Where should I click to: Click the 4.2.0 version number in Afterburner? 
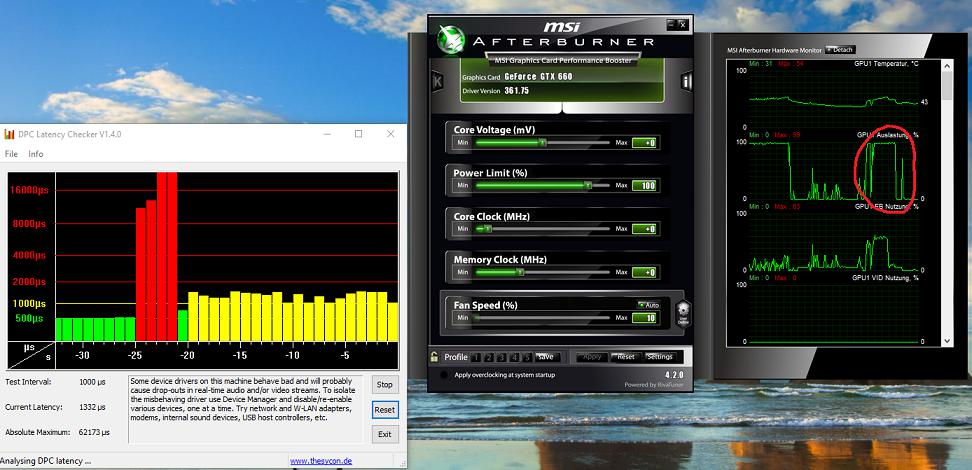point(674,375)
